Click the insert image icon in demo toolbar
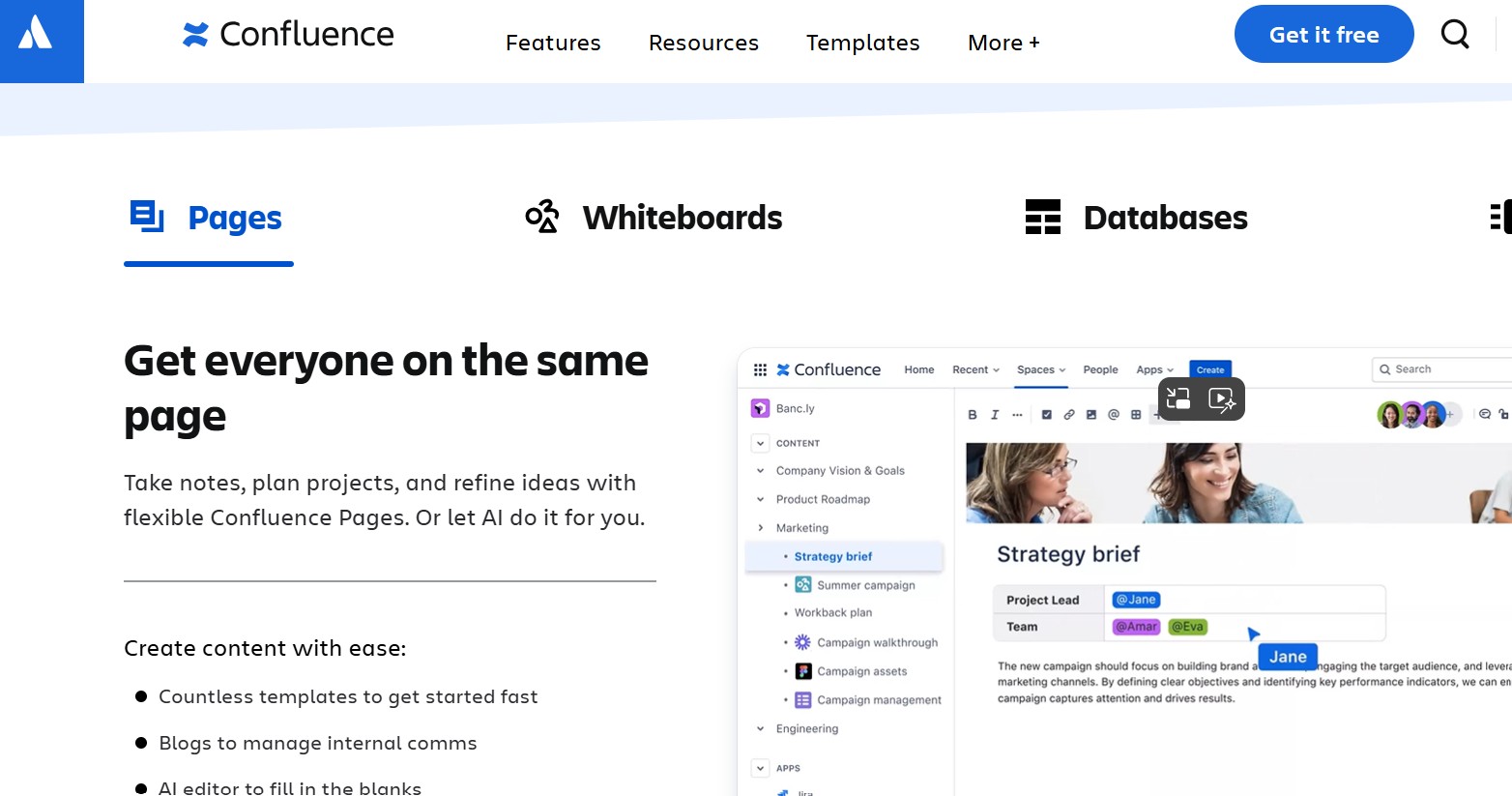The image size is (1512, 796). (x=1091, y=415)
